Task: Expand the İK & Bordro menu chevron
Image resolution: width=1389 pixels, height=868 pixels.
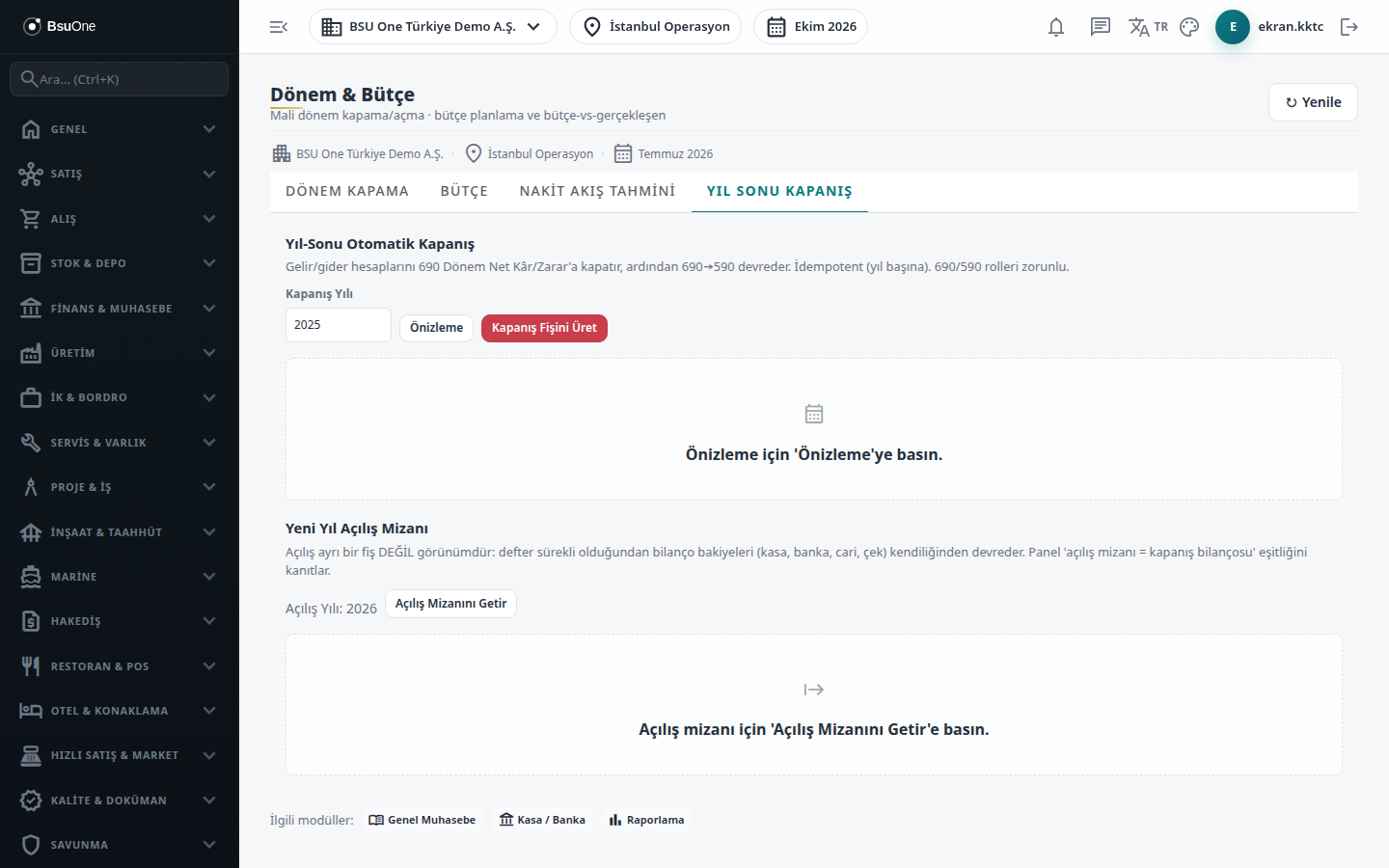Action: (x=209, y=397)
